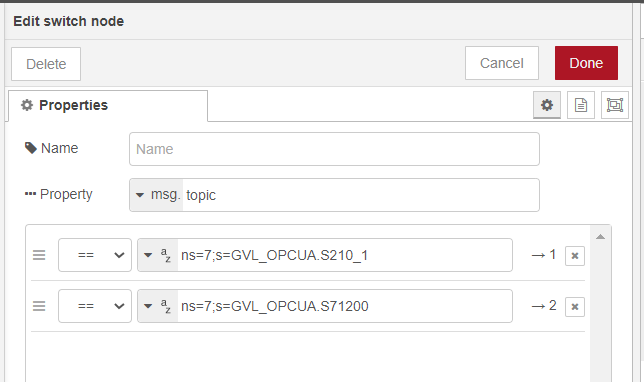Expand the msg. property type selector
The width and height of the screenshot is (644, 382).
156,195
